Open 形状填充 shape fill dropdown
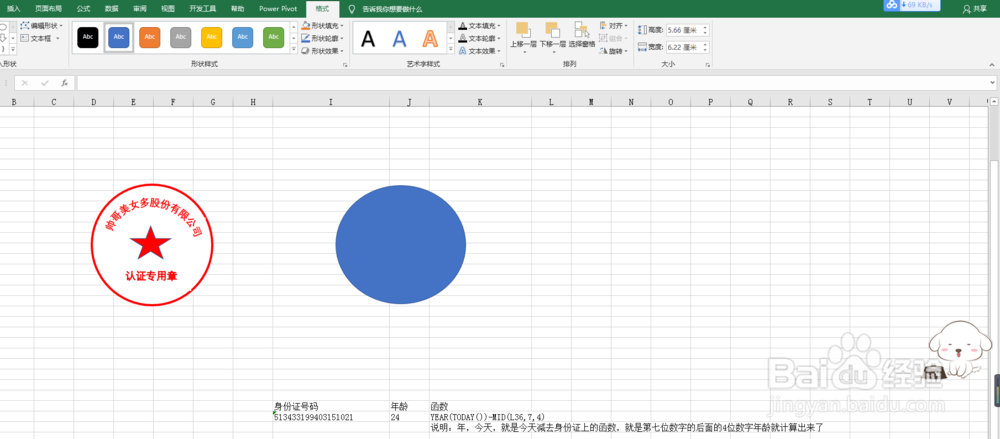Screen dimensions: 1000x439 (x=323, y=26)
